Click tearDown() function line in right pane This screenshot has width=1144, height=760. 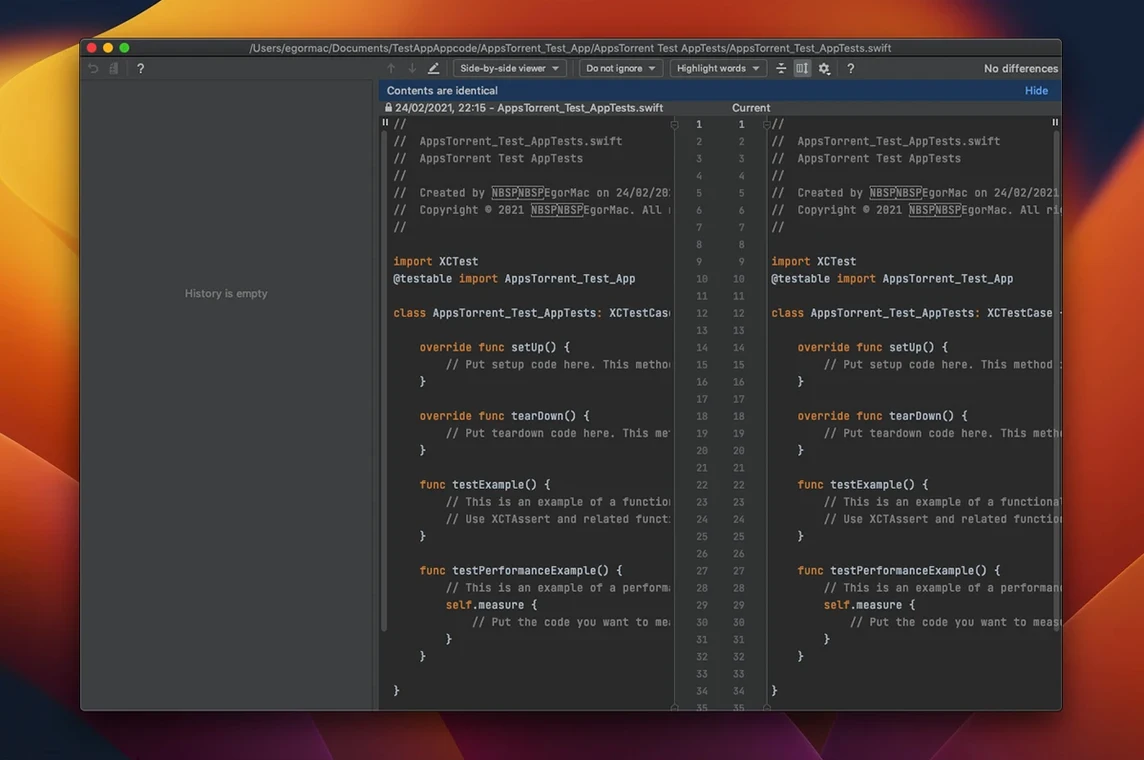[883, 416]
